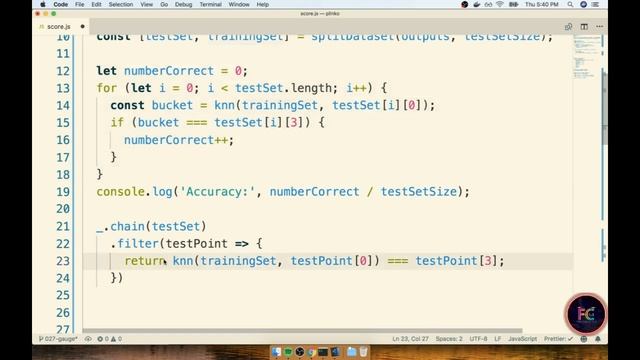Click the closing '})' on line 24

tap(117, 278)
